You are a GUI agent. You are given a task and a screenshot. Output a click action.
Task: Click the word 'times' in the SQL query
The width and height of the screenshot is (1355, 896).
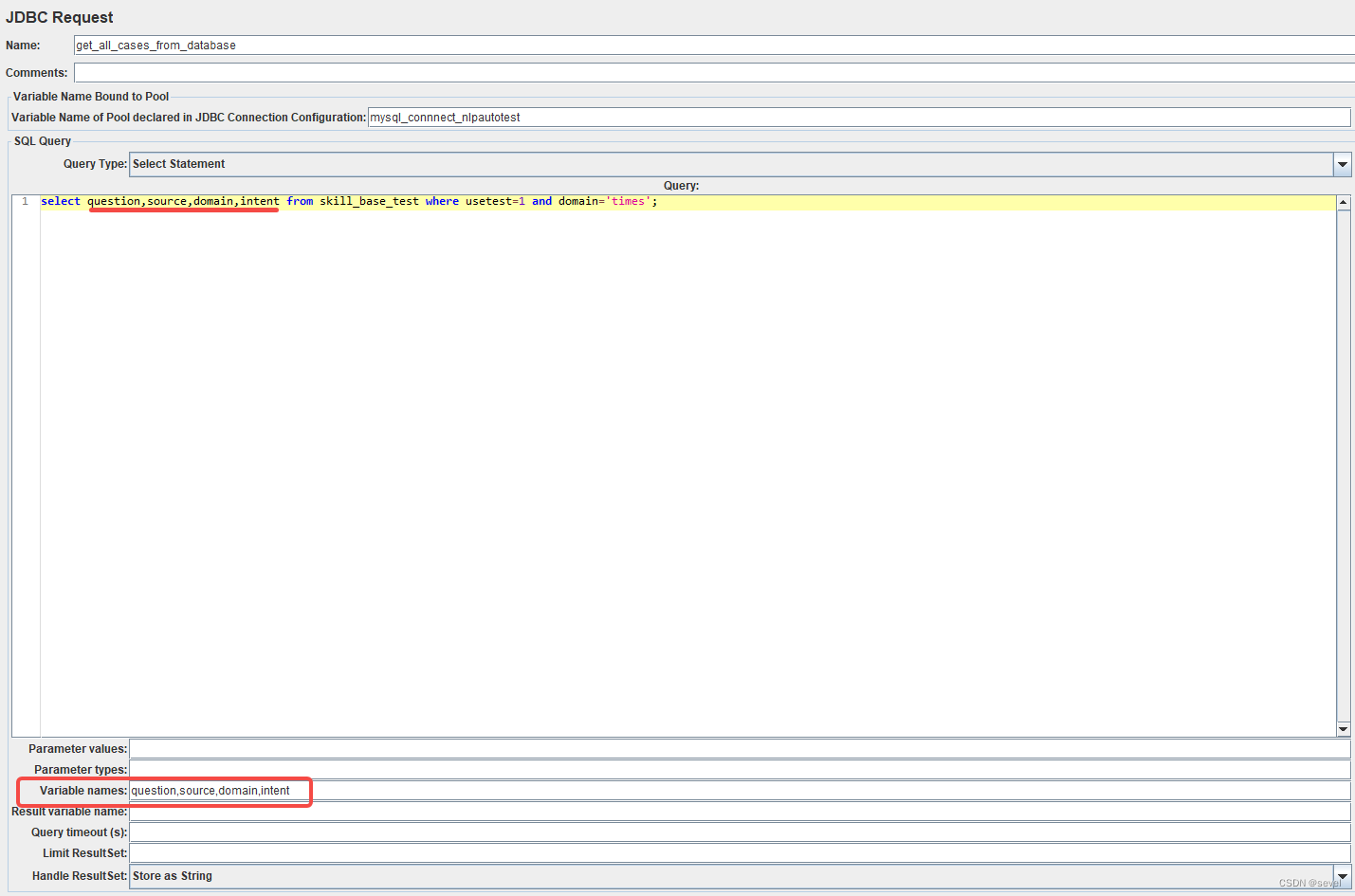click(x=628, y=201)
